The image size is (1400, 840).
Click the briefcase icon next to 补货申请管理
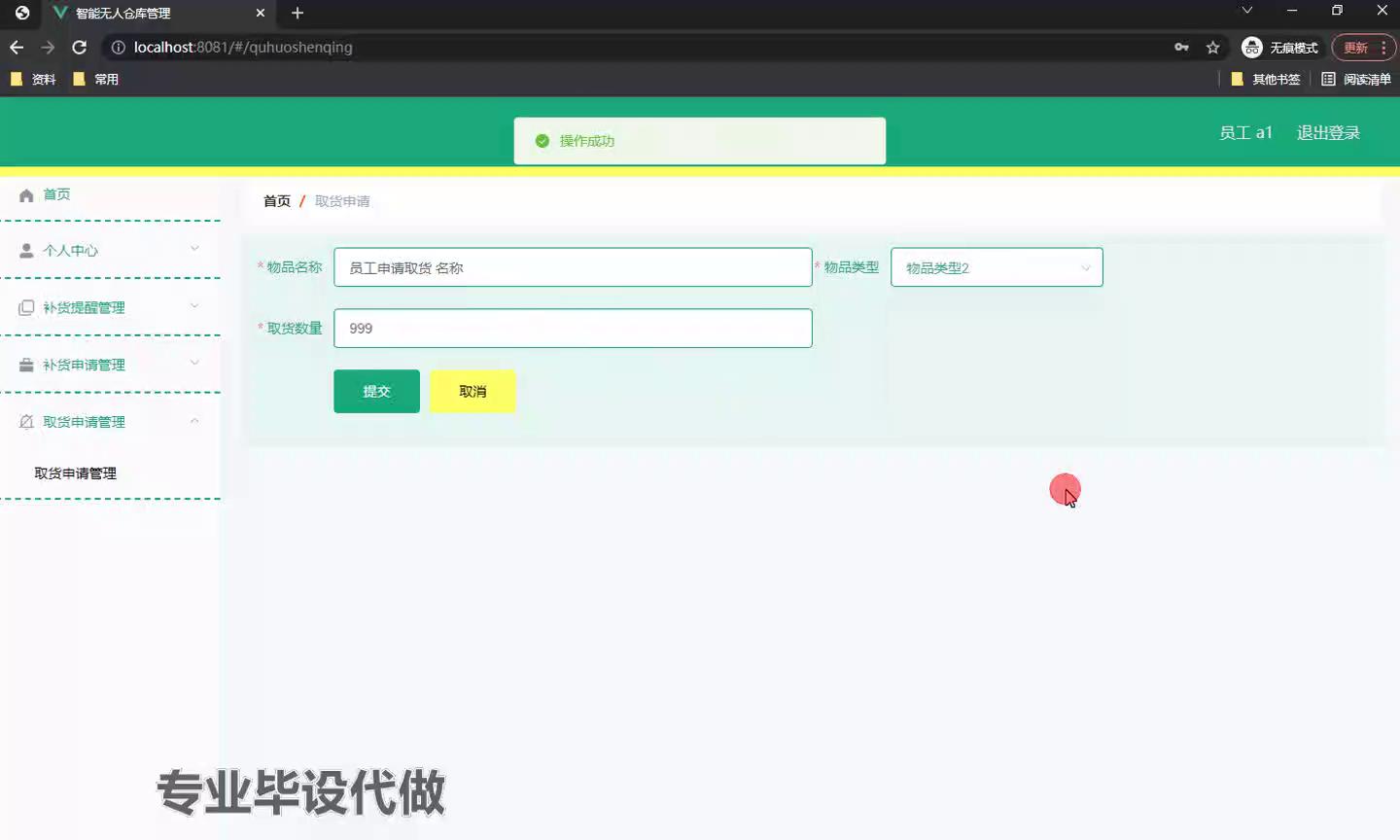pyautogui.click(x=26, y=366)
